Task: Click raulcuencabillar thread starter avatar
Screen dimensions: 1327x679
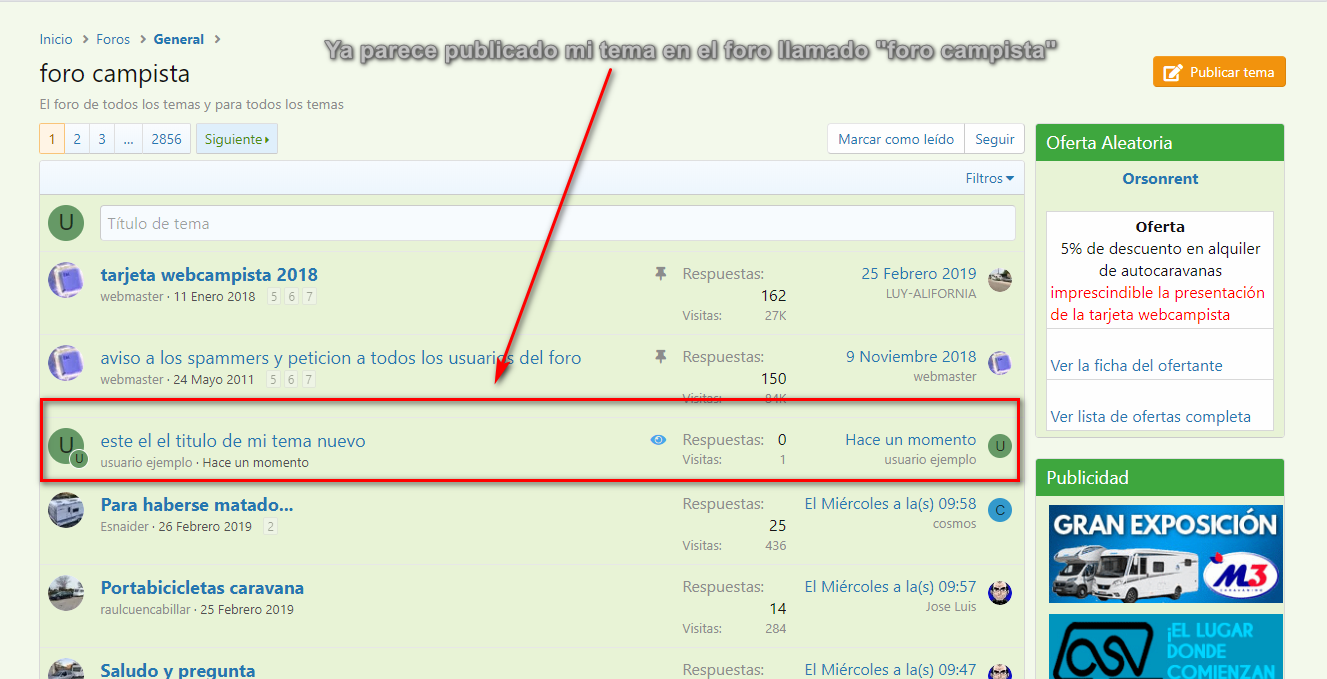Action: 66,593
